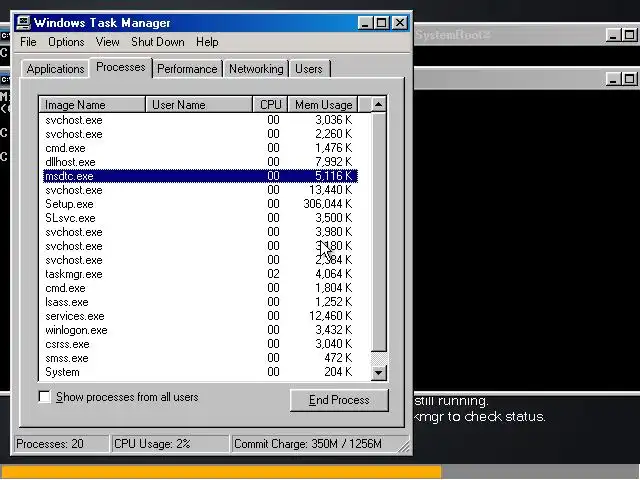Select cmd.exe using 1,804 K memory
Screen dimensions: 640x480
click(x=200, y=288)
